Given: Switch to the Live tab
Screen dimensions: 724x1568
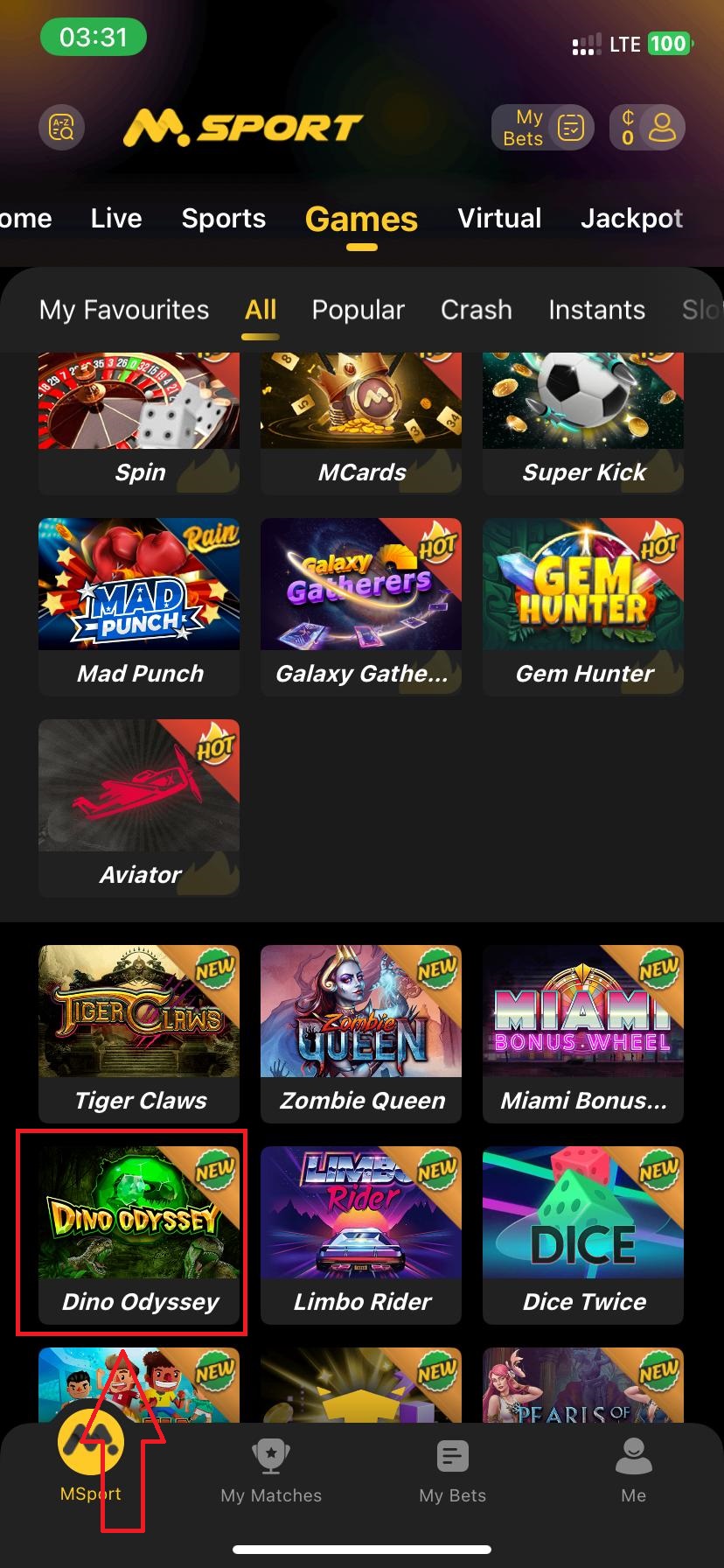Looking at the screenshot, I should [x=116, y=218].
